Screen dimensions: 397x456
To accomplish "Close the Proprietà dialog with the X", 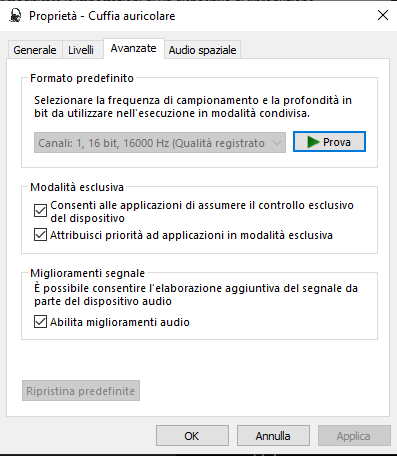I will 383,15.
